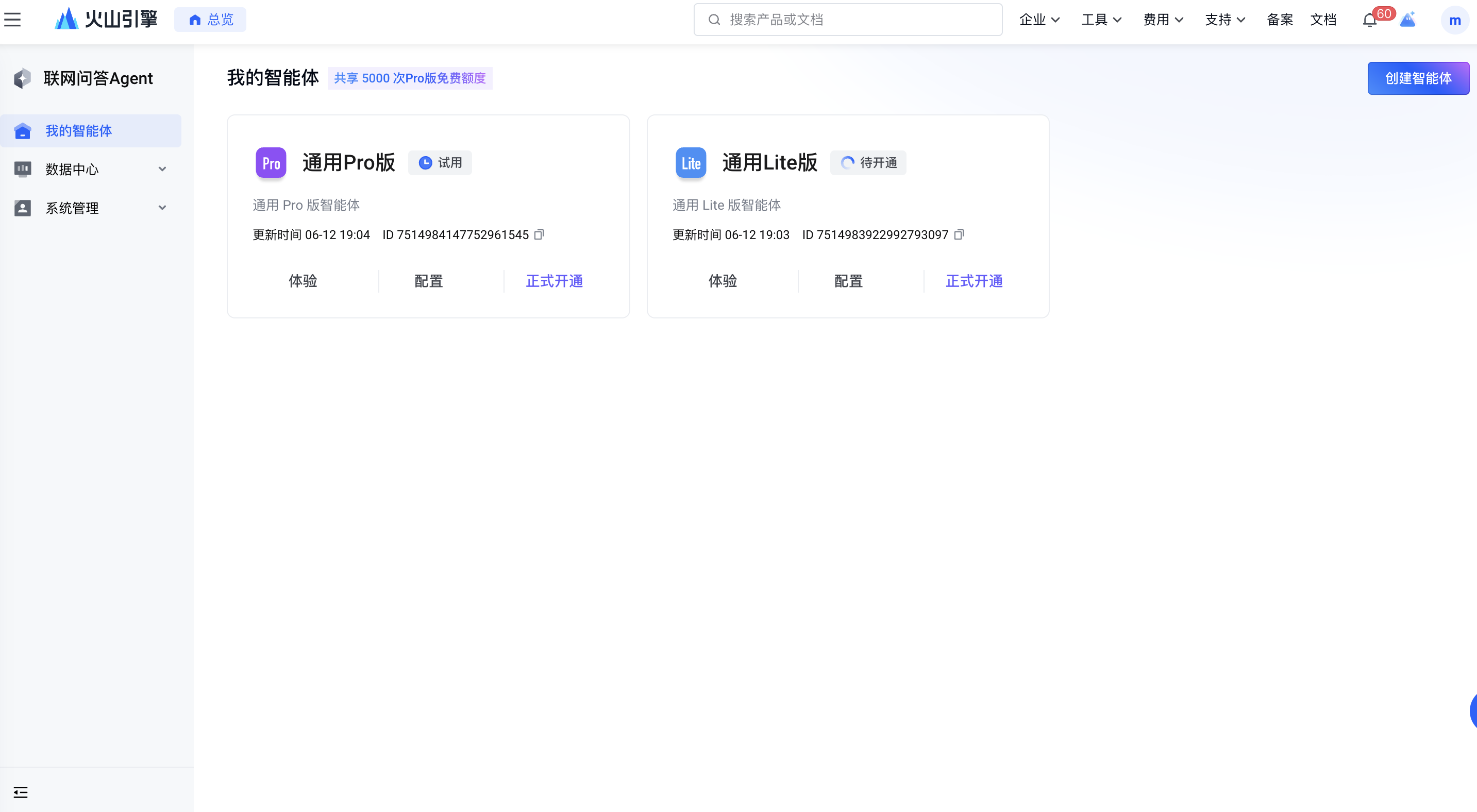Open the hamburger menu icon
The image size is (1477, 812).
coord(12,20)
